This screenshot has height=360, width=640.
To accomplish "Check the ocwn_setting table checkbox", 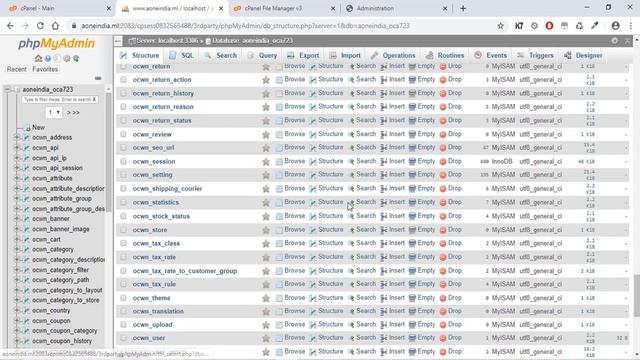I will point(123,175).
